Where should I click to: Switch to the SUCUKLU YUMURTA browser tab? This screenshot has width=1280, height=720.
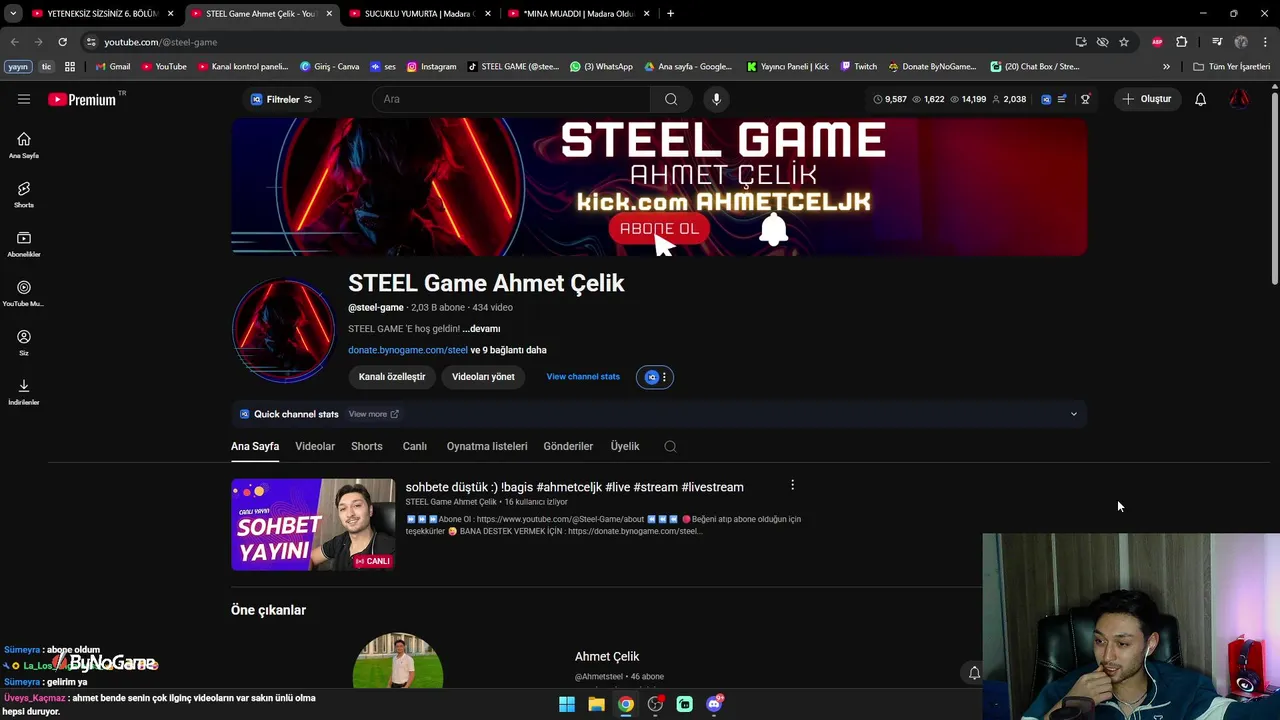418,14
